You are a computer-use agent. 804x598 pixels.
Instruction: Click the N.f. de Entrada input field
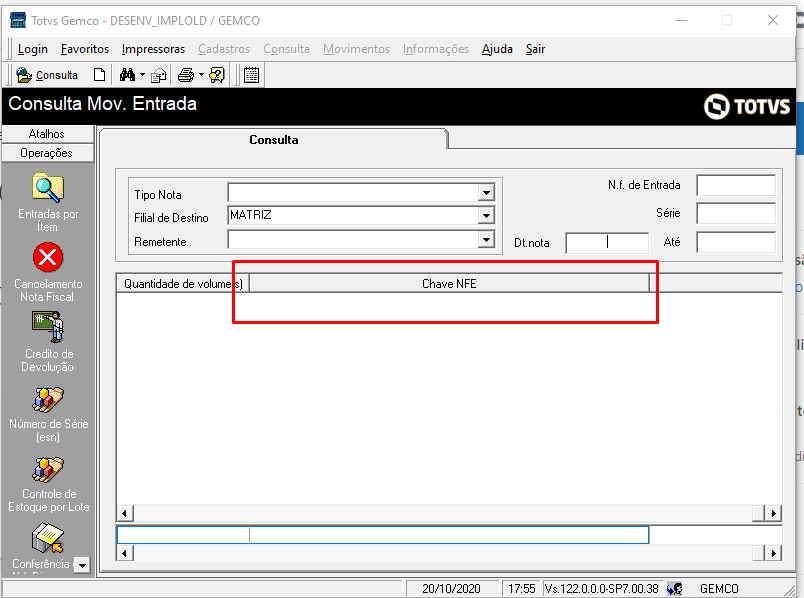coord(736,185)
